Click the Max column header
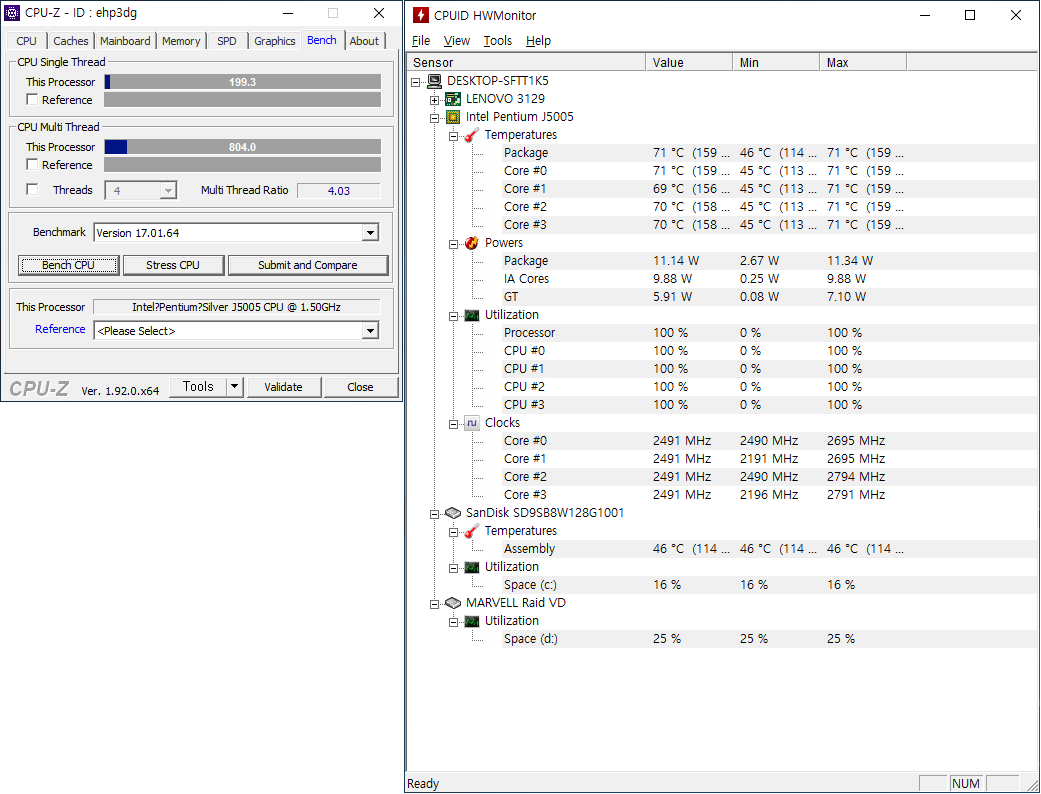Viewport: 1041px width, 794px height. (863, 62)
